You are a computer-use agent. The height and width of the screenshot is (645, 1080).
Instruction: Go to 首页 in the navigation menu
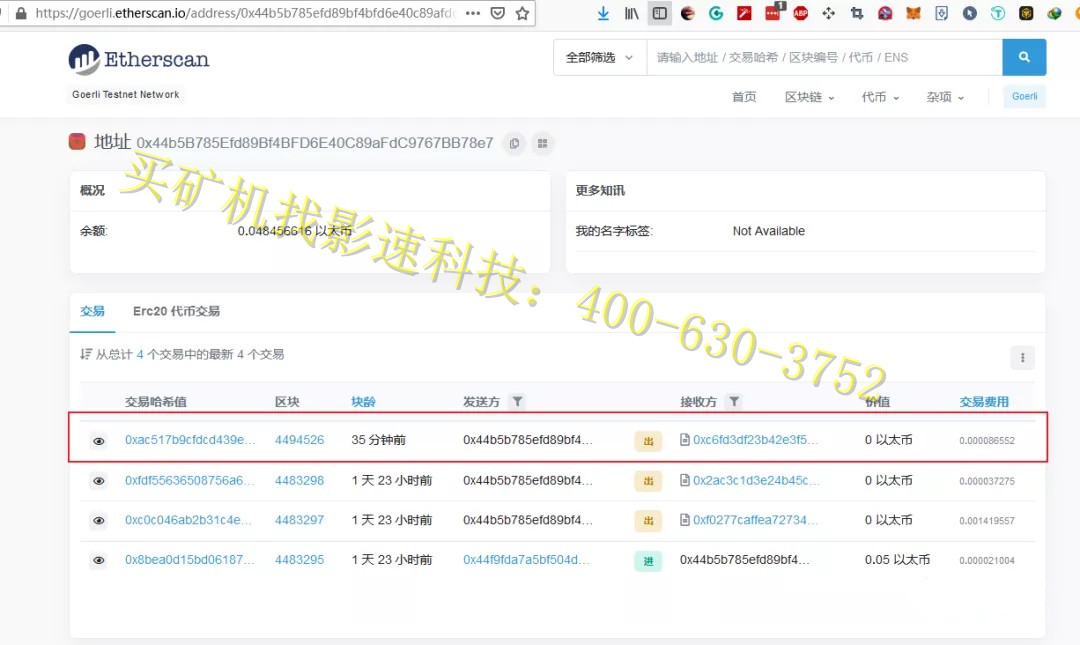coord(744,97)
